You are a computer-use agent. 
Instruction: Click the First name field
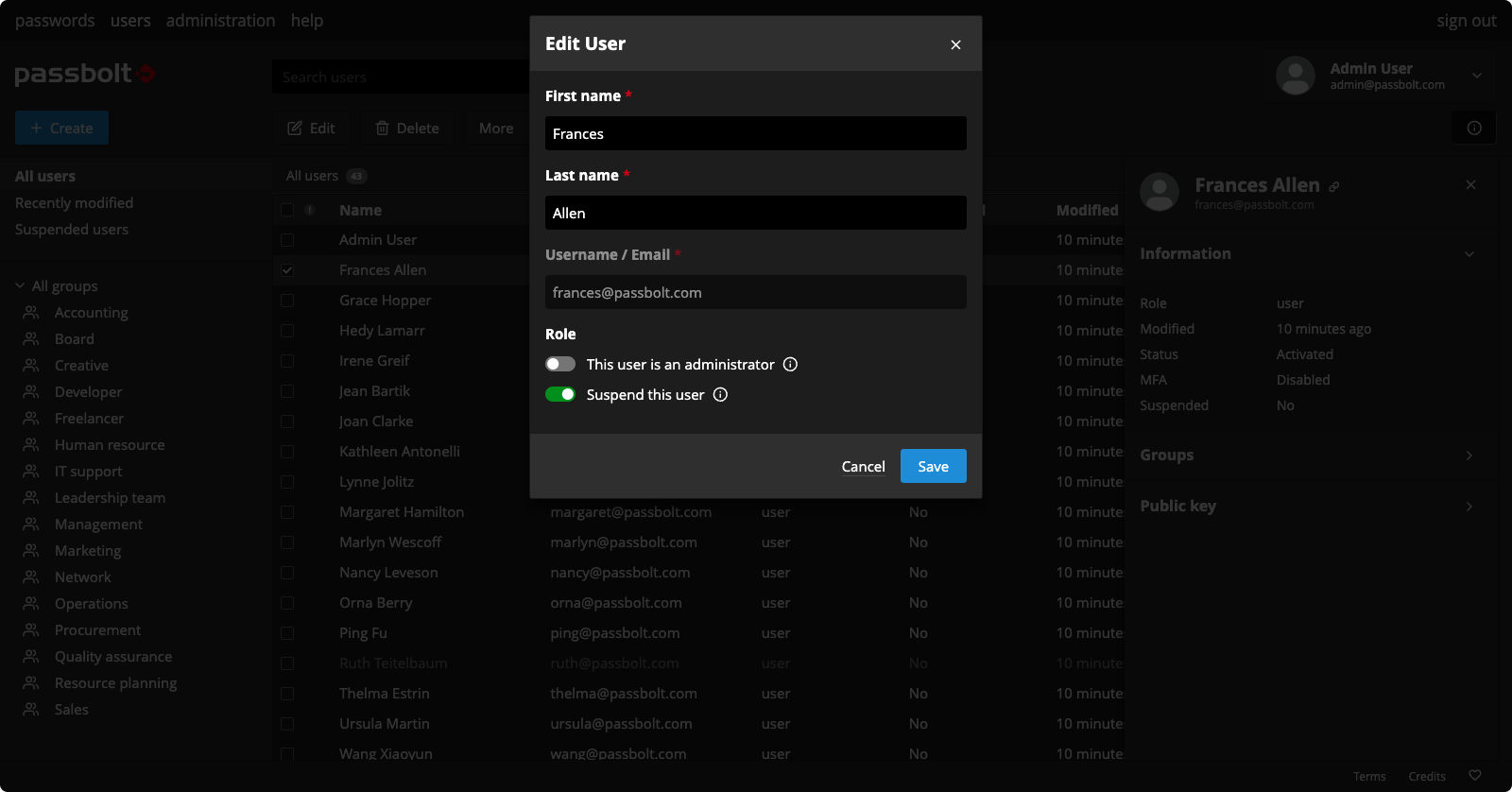coord(756,133)
